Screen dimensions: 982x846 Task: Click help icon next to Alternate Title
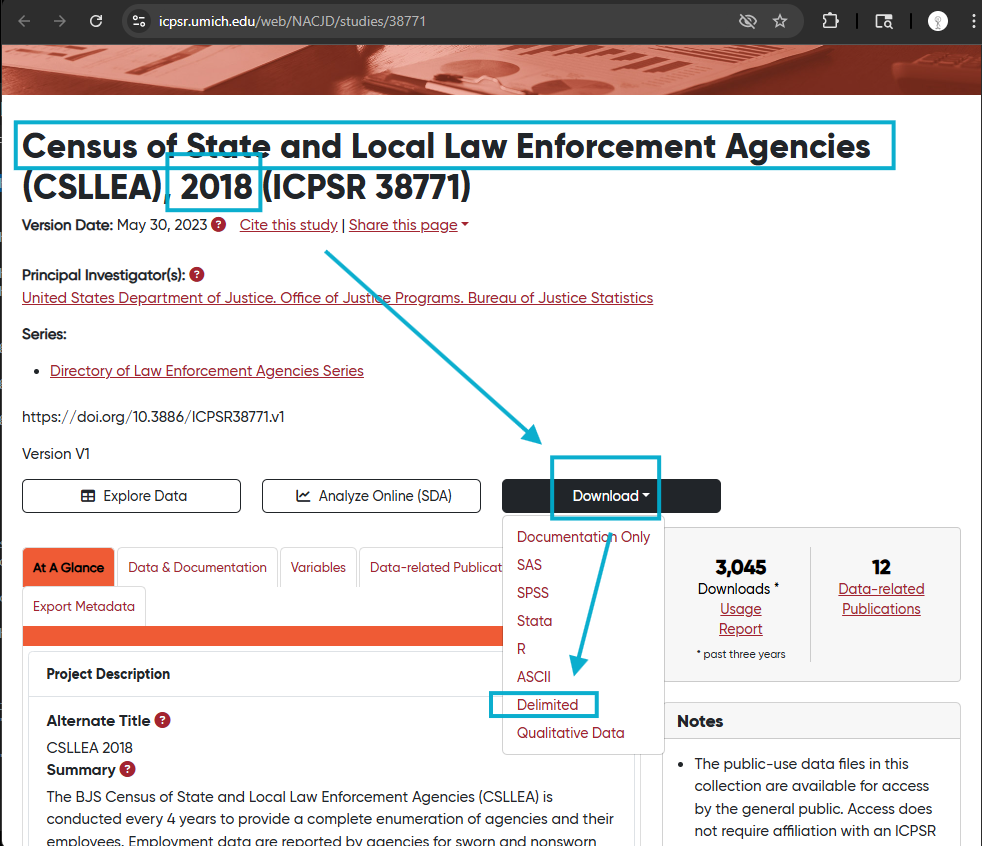[x=163, y=720]
